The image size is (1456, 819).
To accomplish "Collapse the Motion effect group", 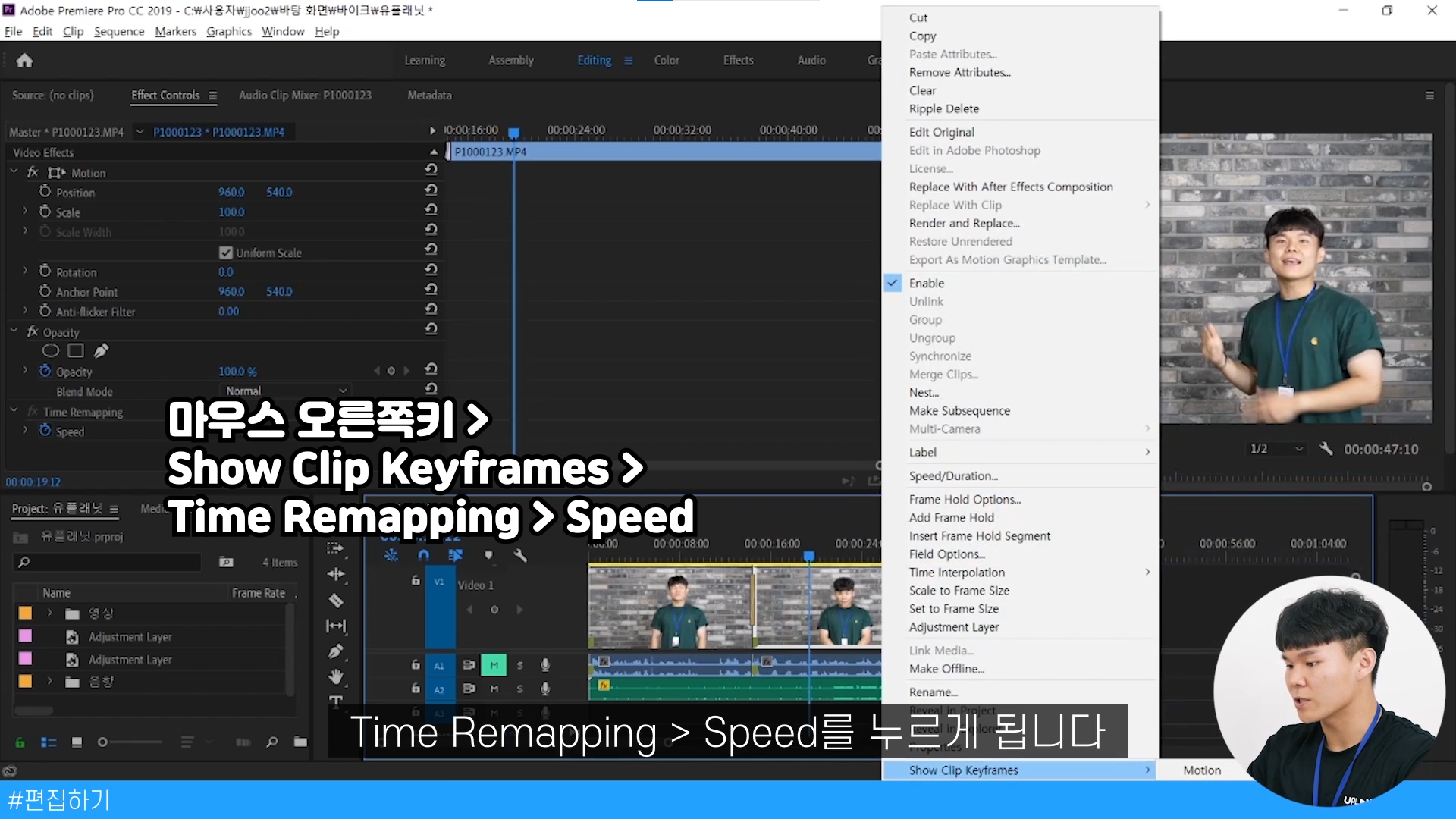I will pyautogui.click(x=14, y=172).
